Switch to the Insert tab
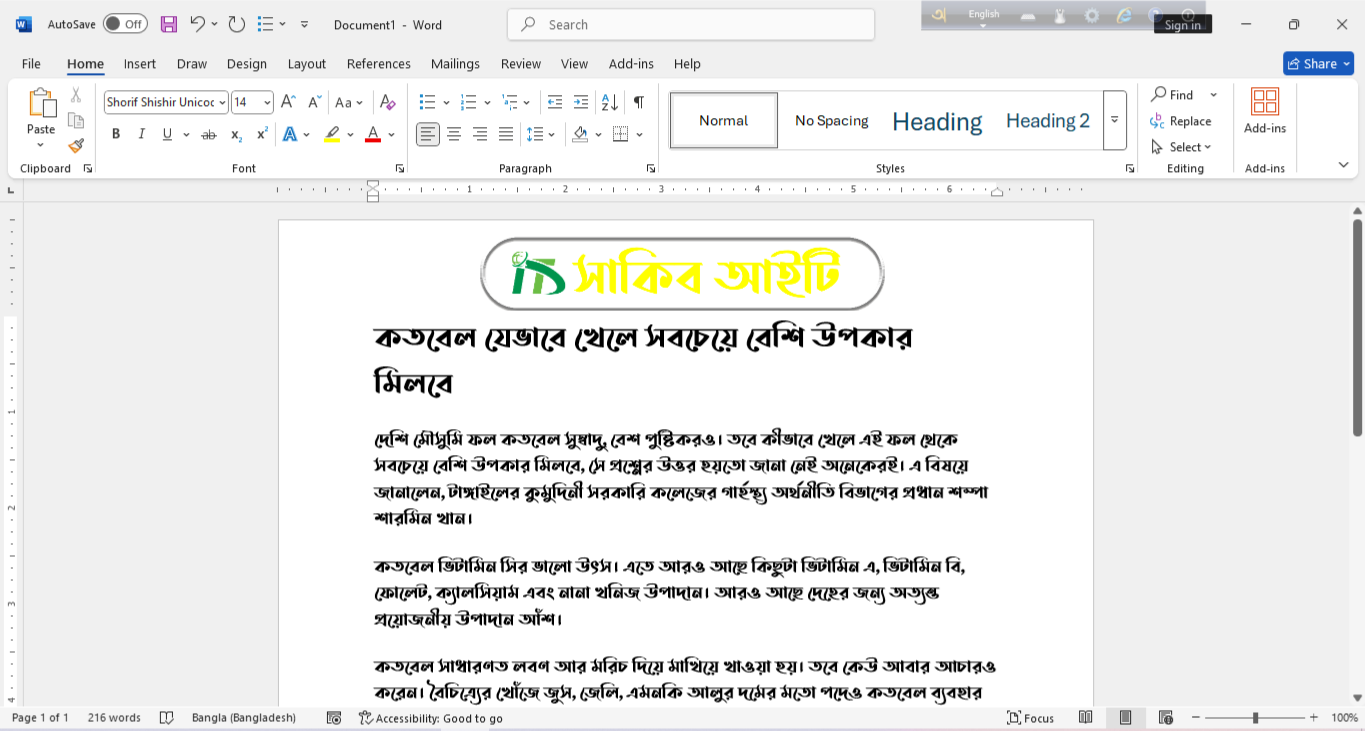Viewport: 1365px width, 731px height. (x=140, y=64)
